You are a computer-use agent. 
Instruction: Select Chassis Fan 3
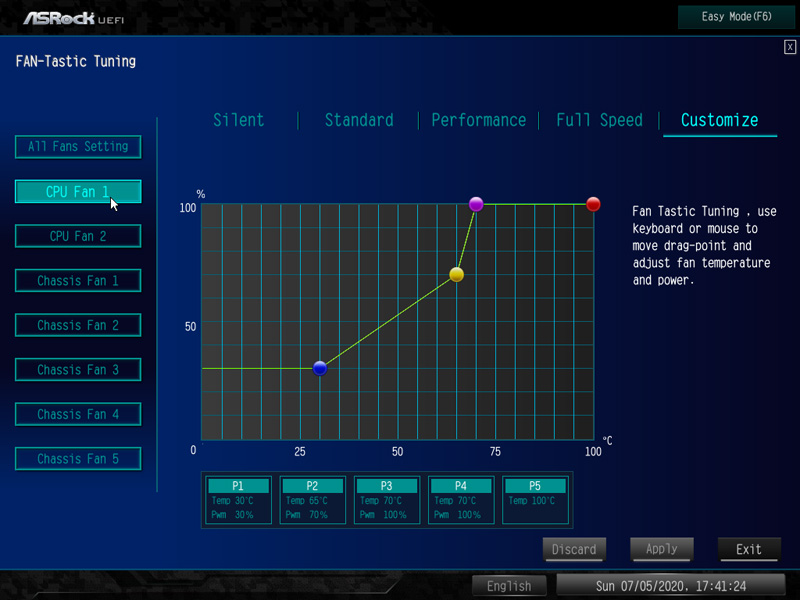point(78,370)
